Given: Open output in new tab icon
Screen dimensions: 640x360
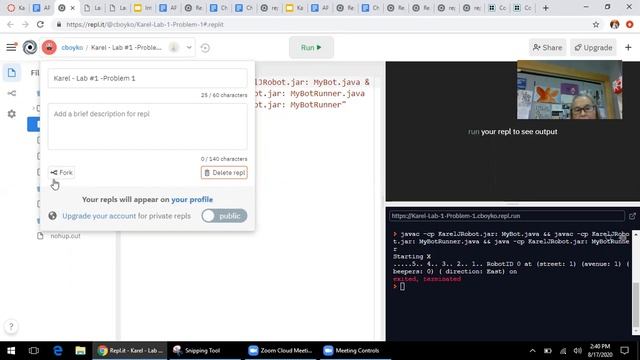Looking at the screenshot, I should [632, 216].
